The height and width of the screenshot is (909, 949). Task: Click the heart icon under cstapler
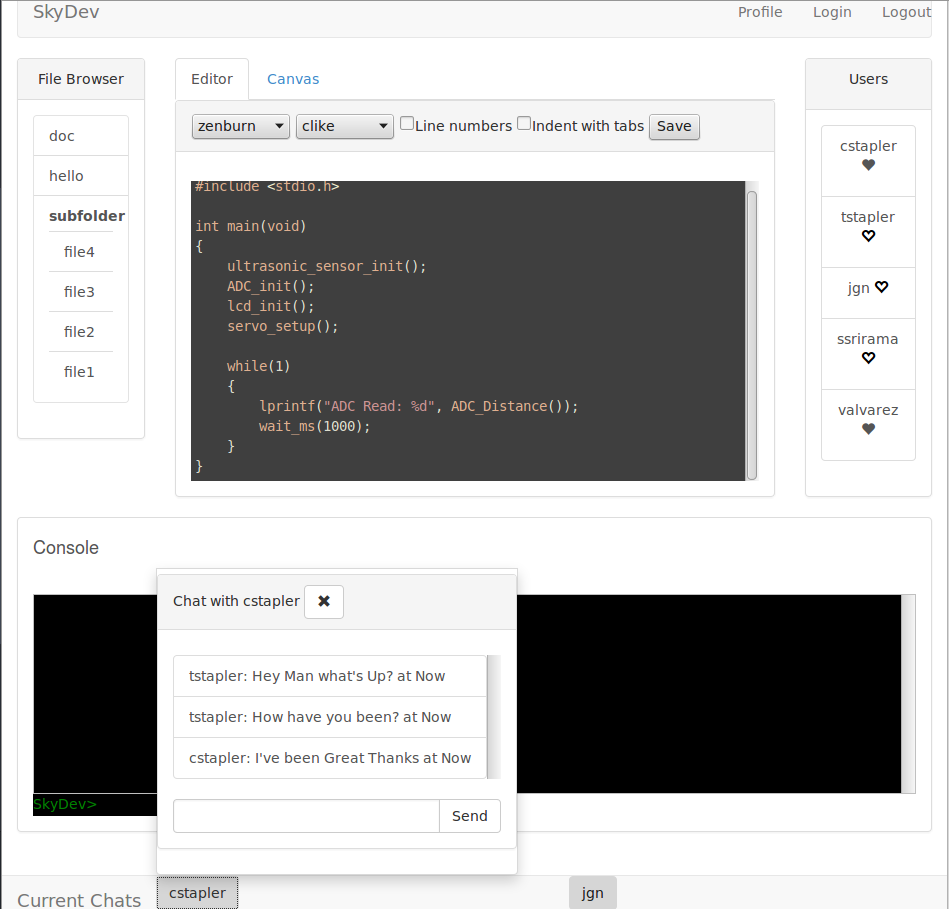point(868,165)
